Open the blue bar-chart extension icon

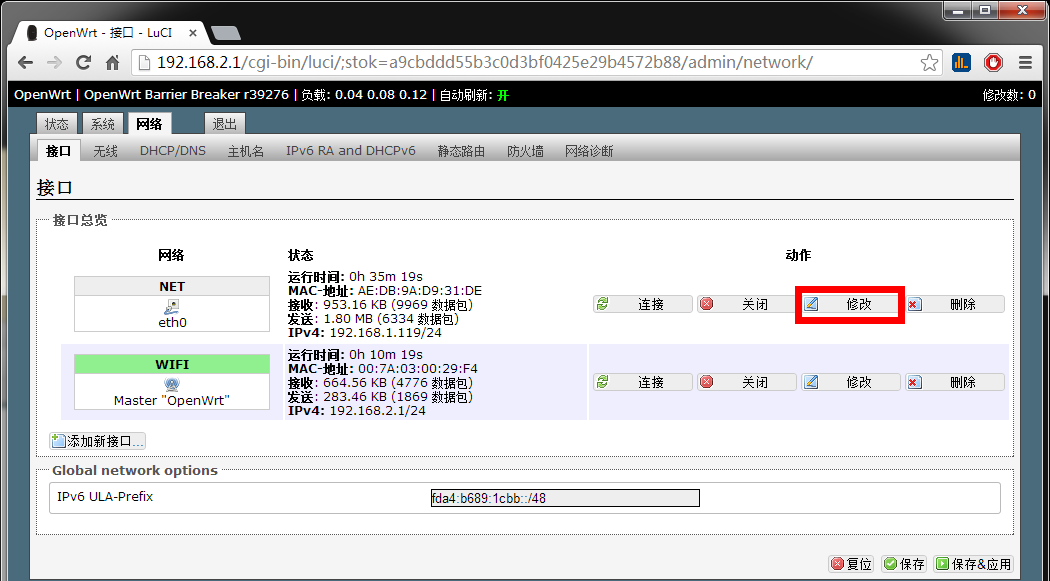tap(962, 63)
